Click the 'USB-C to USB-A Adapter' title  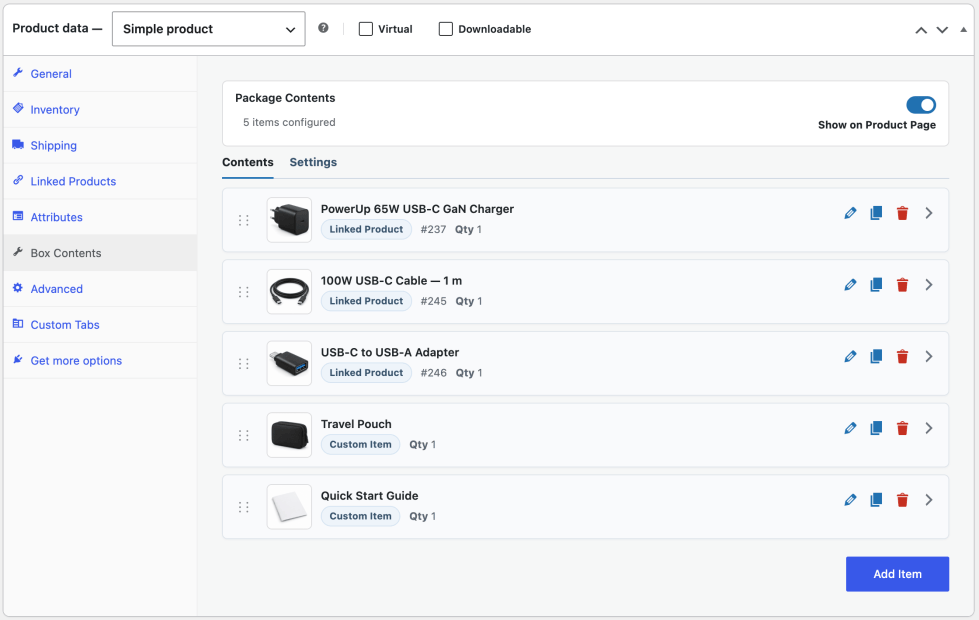390,352
